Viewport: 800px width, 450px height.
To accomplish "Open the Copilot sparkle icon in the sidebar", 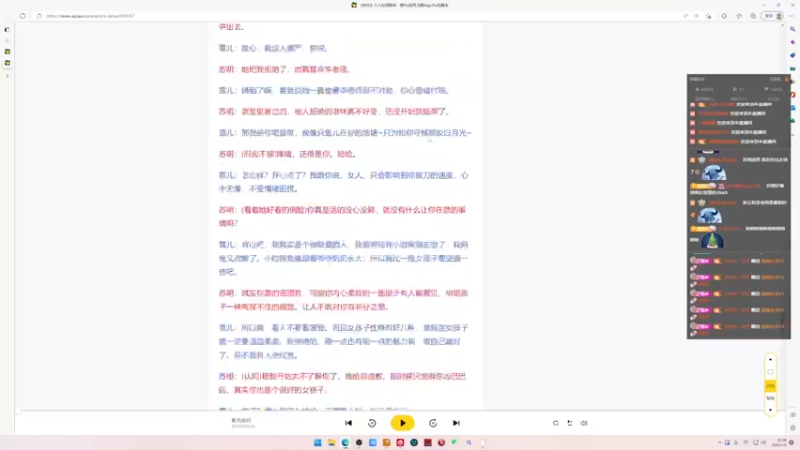I will (792, 42).
